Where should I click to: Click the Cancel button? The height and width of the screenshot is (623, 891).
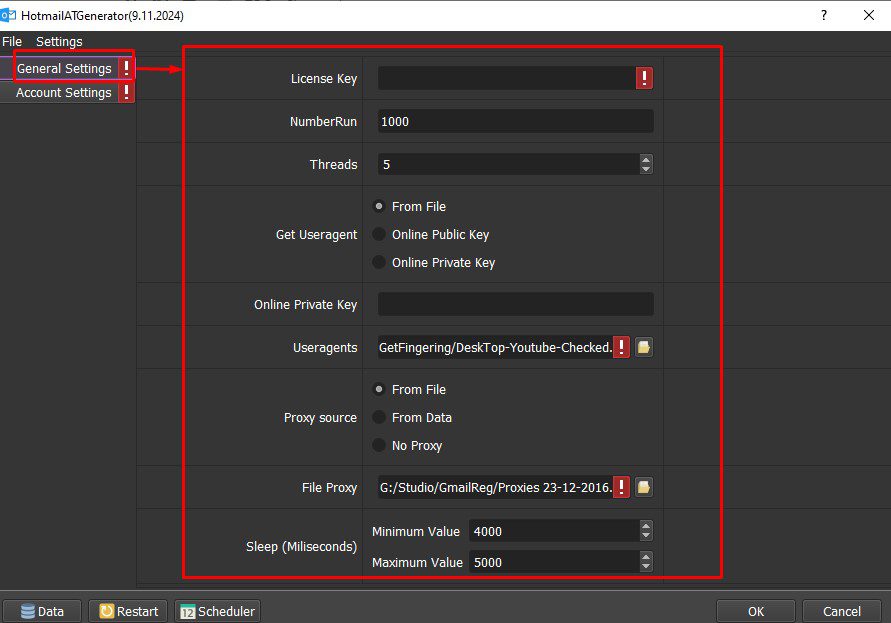pyautogui.click(x=842, y=612)
